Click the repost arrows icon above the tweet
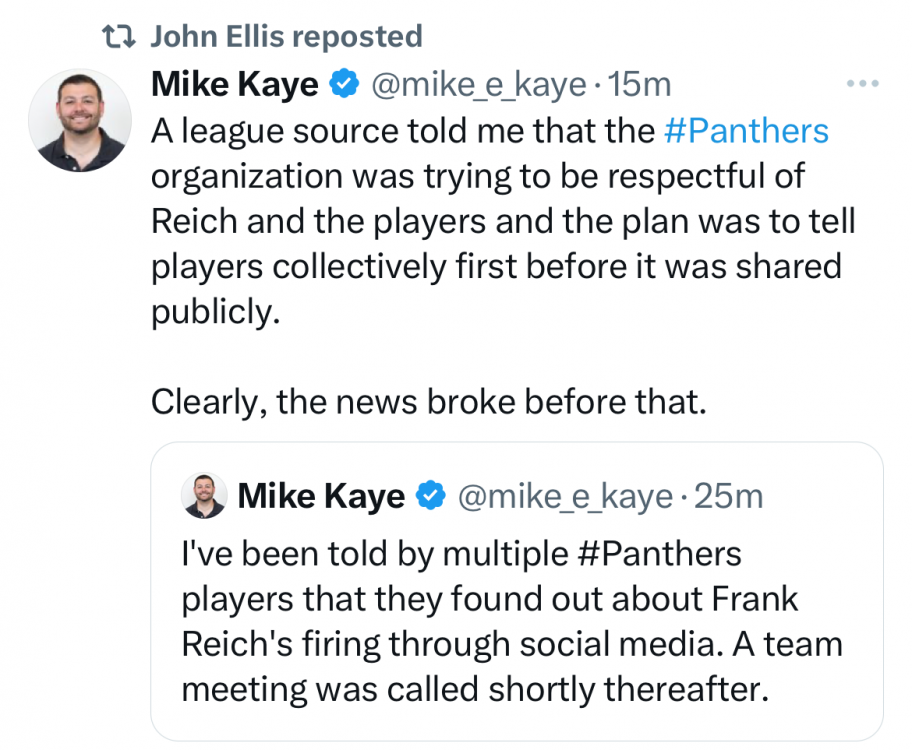This screenshot has height=750, width=912. pyautogui.click(x=122, y=38)
